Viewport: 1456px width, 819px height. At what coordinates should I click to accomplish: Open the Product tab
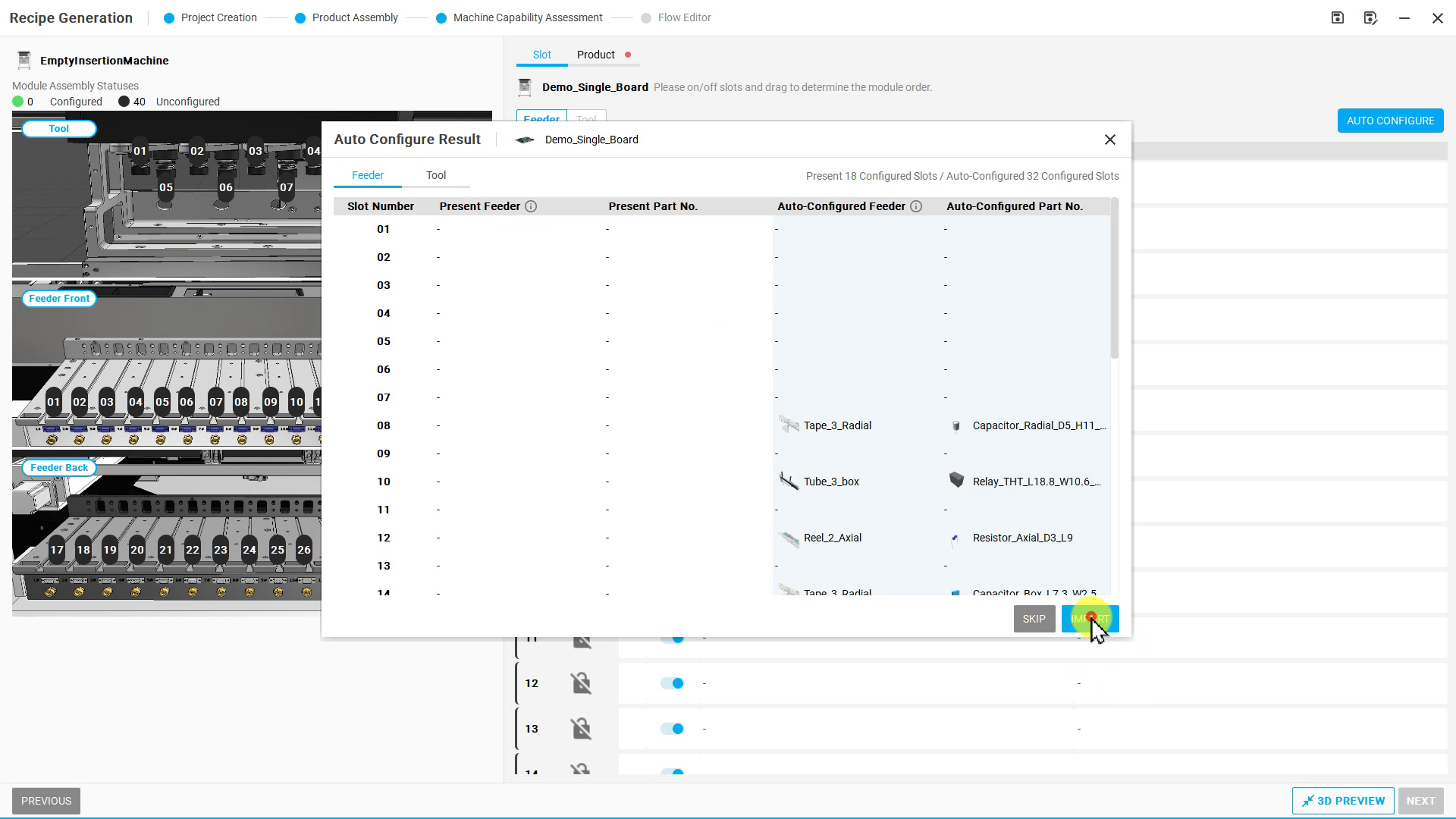[596, 55]
